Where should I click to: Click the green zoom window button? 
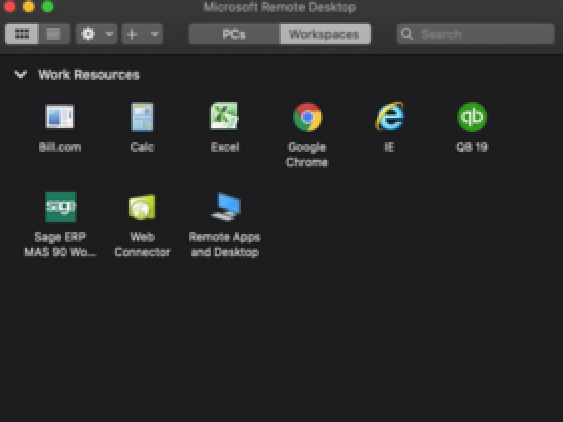pos(47,6)
